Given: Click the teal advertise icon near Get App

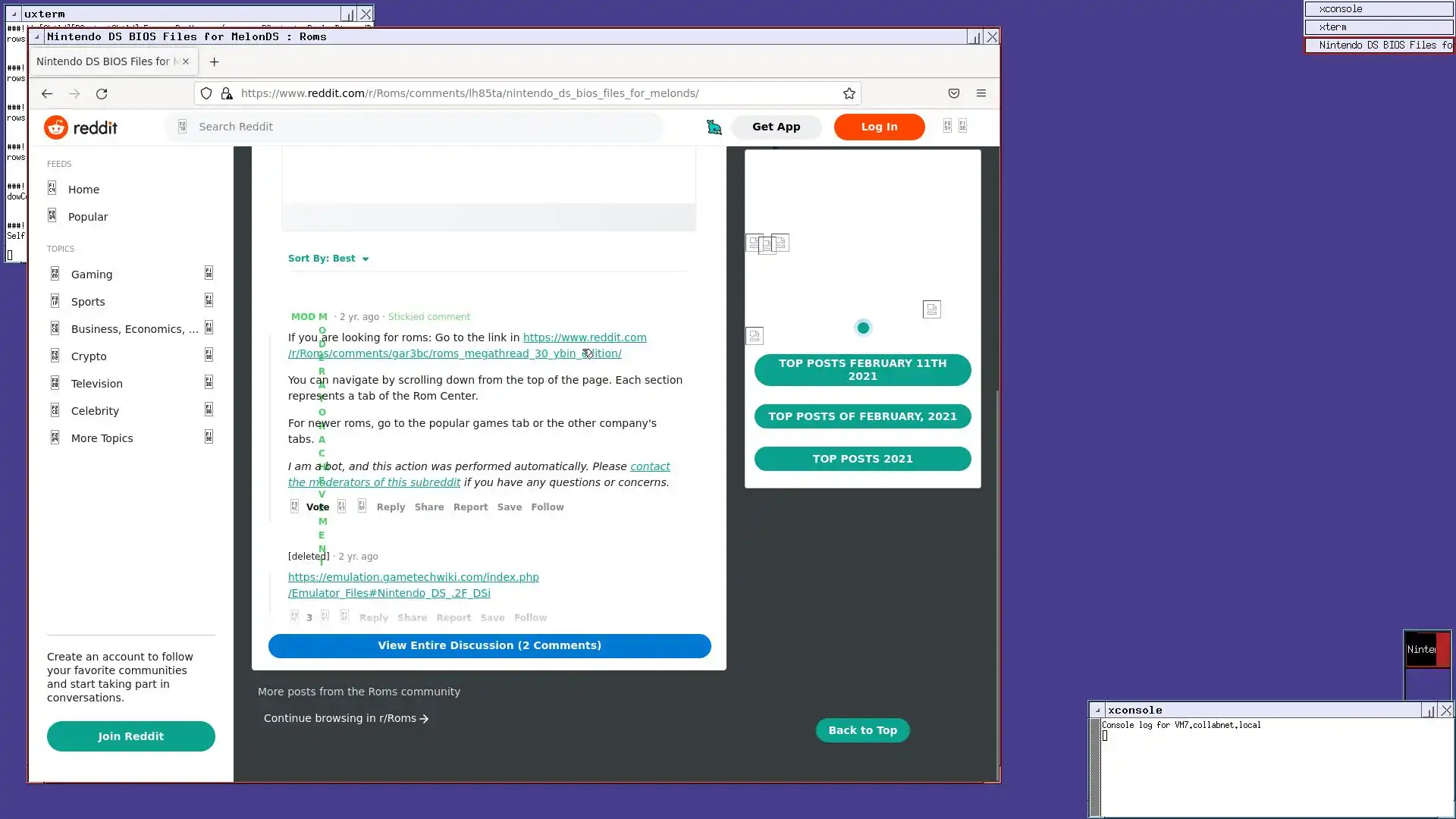Looking at the screenshot, I should [x=714, y=127].
